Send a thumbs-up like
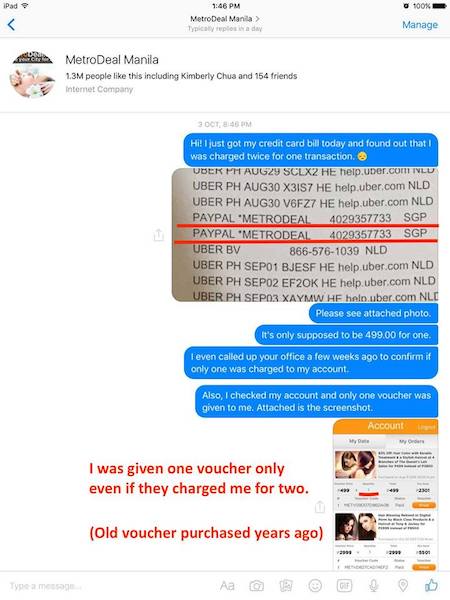This screenshot has width=450, height=600. coord(431,585)
